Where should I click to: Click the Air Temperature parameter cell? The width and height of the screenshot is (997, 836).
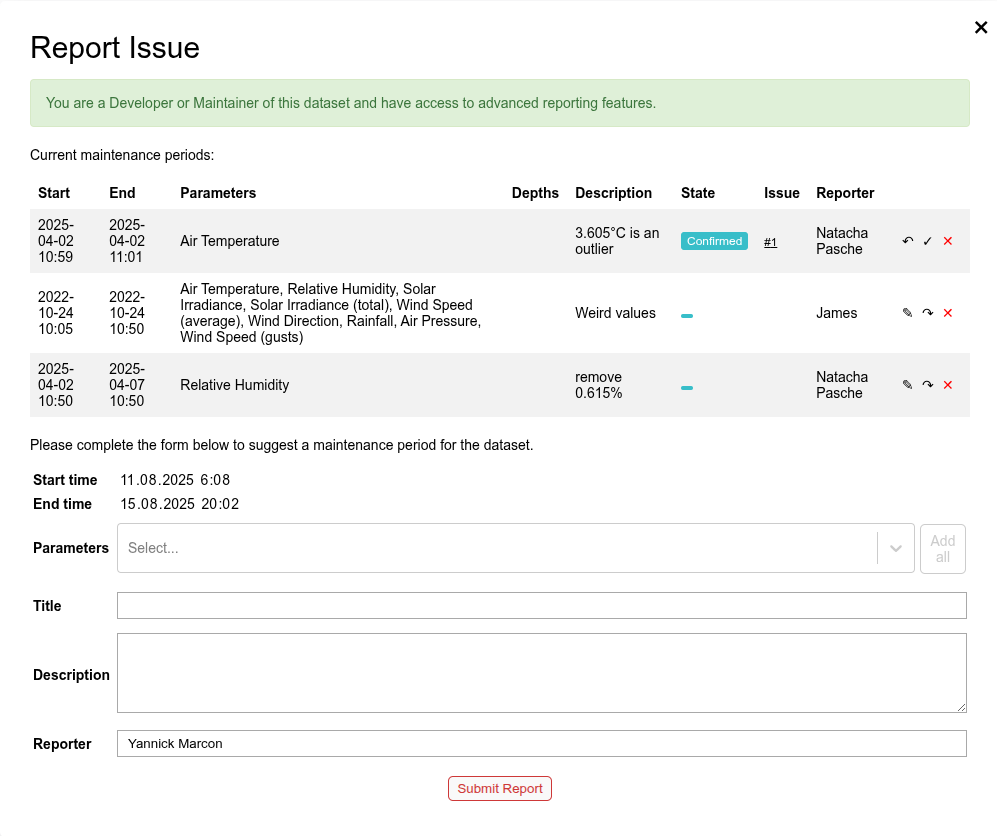tap(230, 241)
